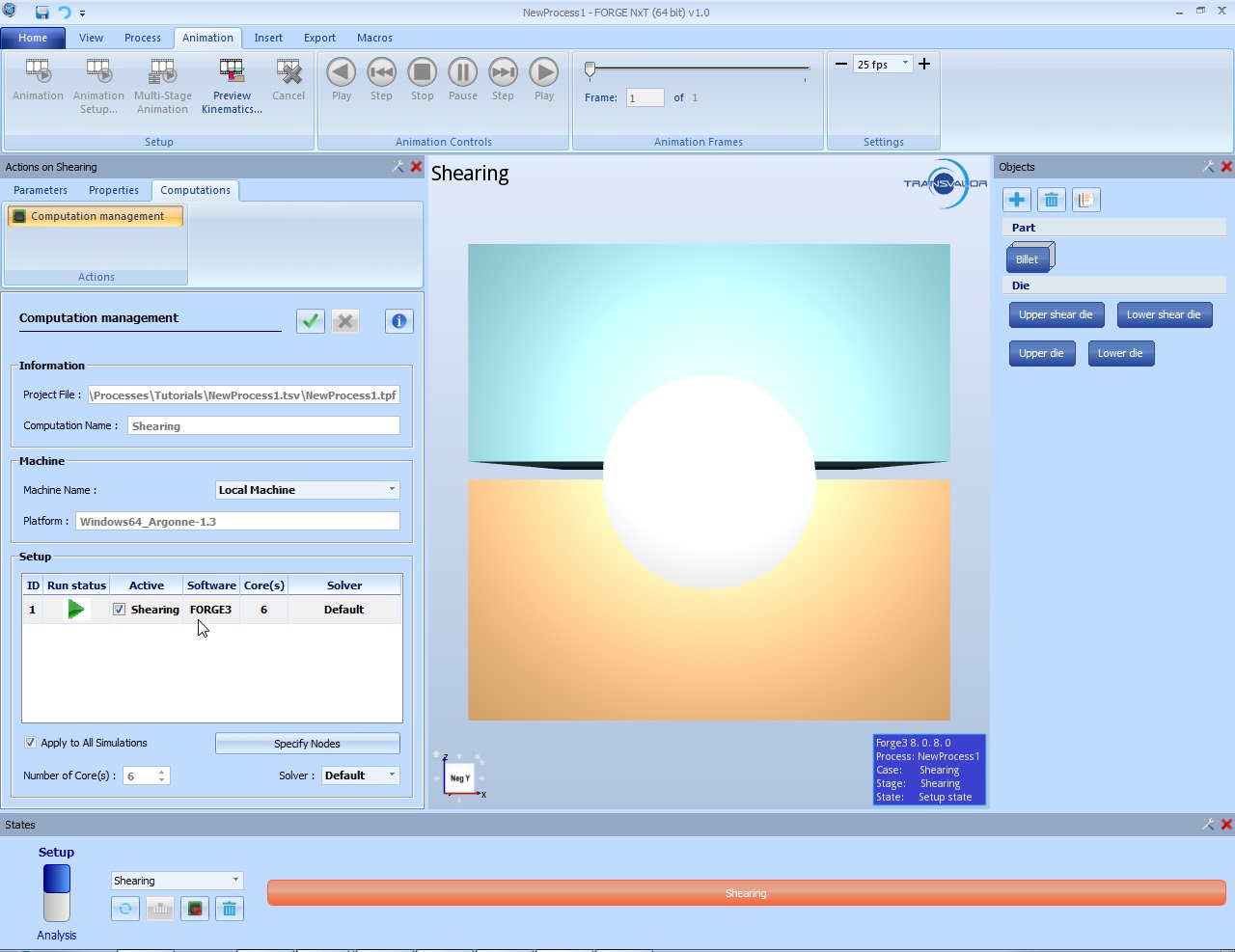
Task: Select the Upper die object
Action: (x=1042, y=353)
